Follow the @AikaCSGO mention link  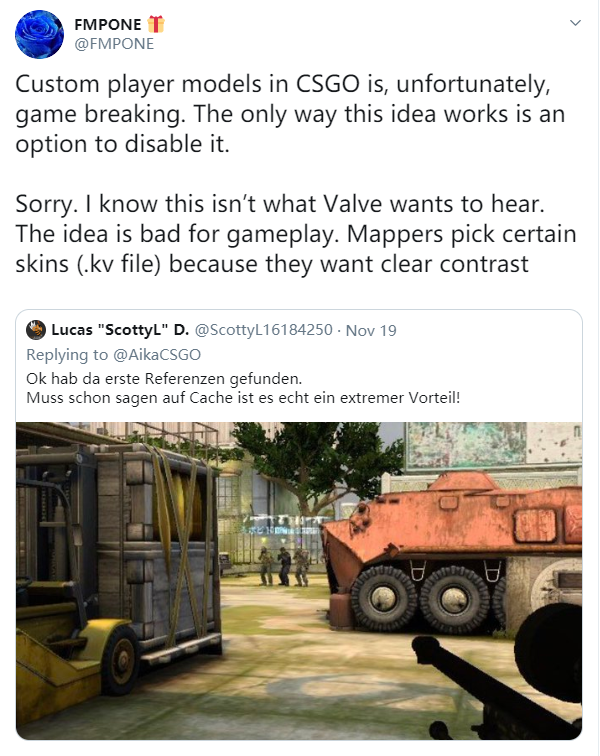point(156,355)
